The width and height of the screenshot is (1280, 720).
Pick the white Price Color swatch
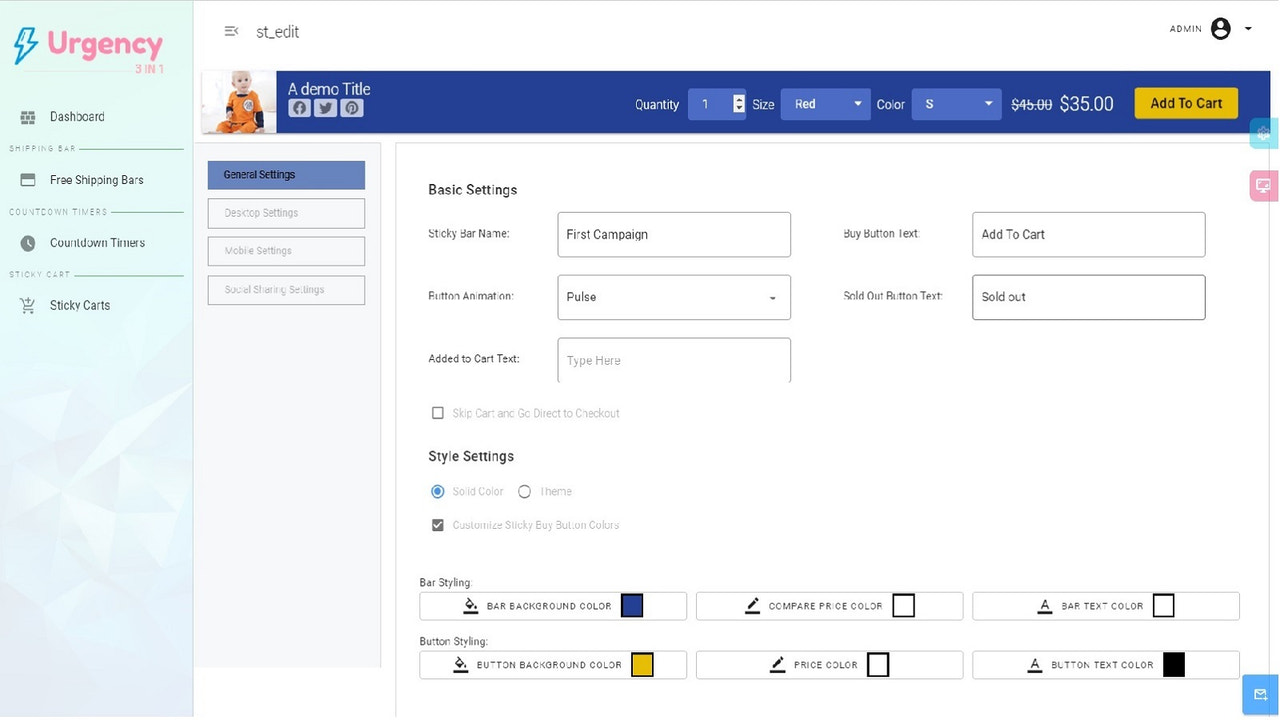pyautogui.click(x=878, y=665)
